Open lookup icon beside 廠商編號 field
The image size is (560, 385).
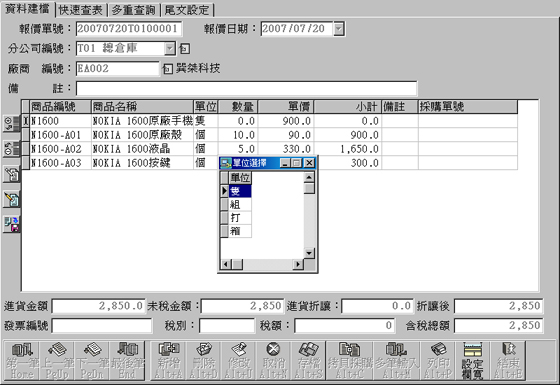(x=168, y=69)
